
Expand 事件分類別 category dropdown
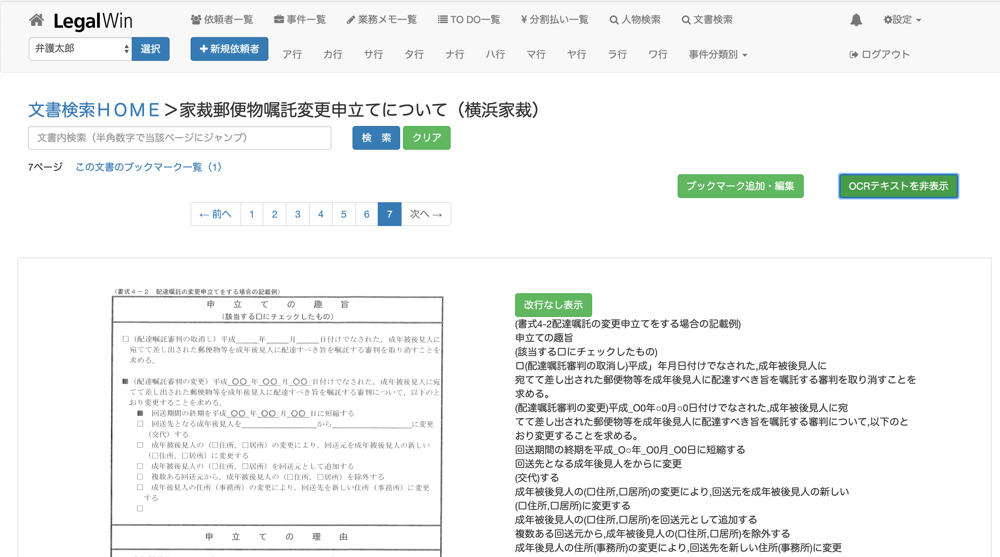(x=717, y=55)
